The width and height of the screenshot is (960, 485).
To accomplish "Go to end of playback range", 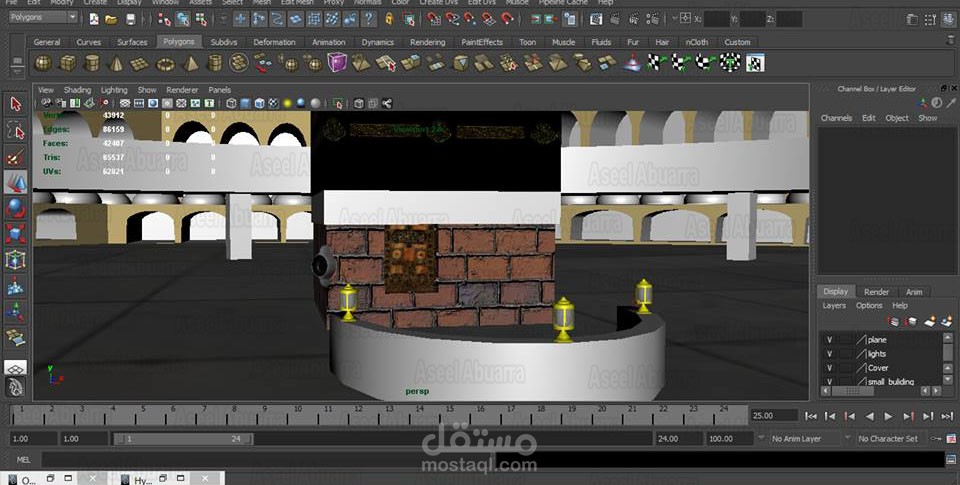I will point(947,416).
